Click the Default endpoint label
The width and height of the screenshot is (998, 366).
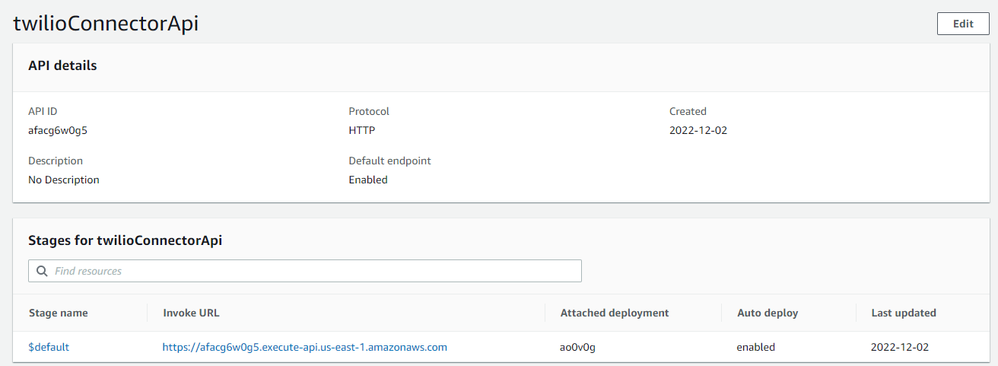point(390,161)
